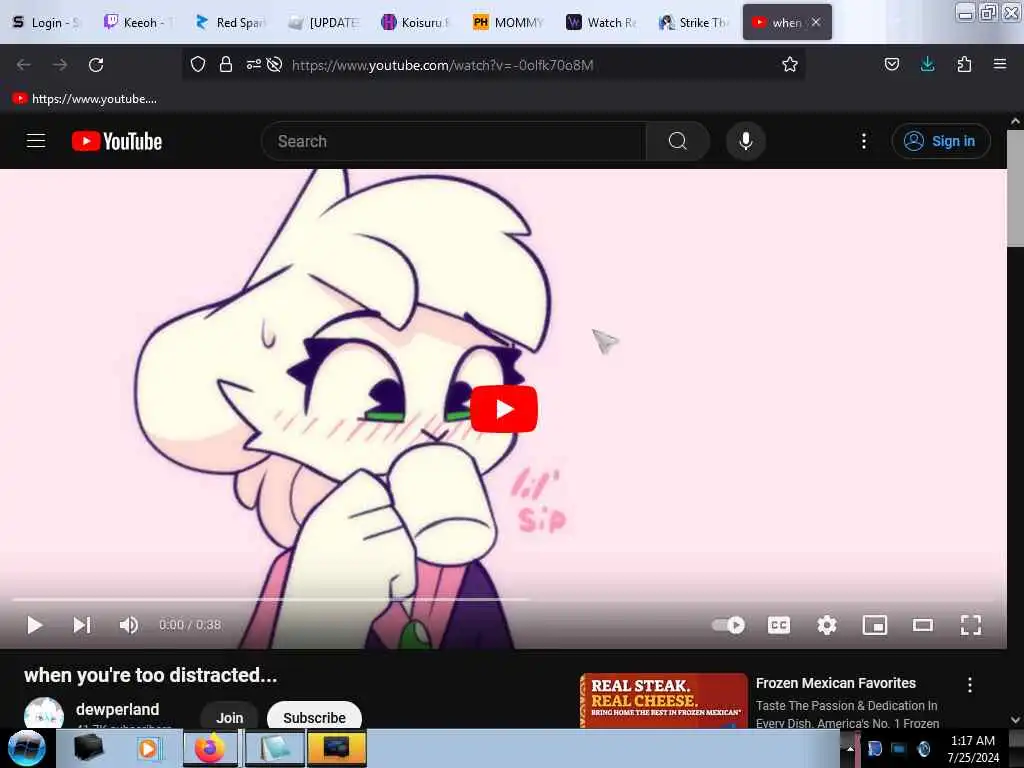Click the video title "when you're too distracted..."
The image size is (1024, 768).
[151, 675]
